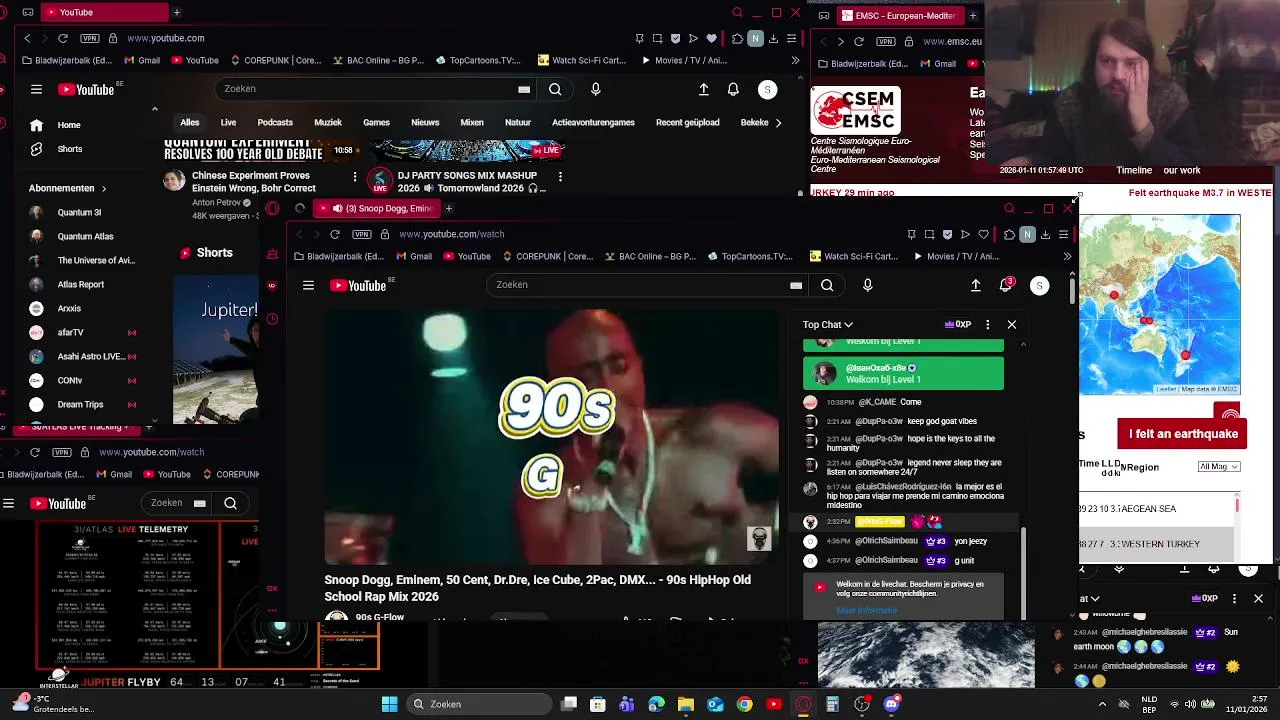Show hidden system tray icons
The image size is (1280, 720).
click(1102, 704)
